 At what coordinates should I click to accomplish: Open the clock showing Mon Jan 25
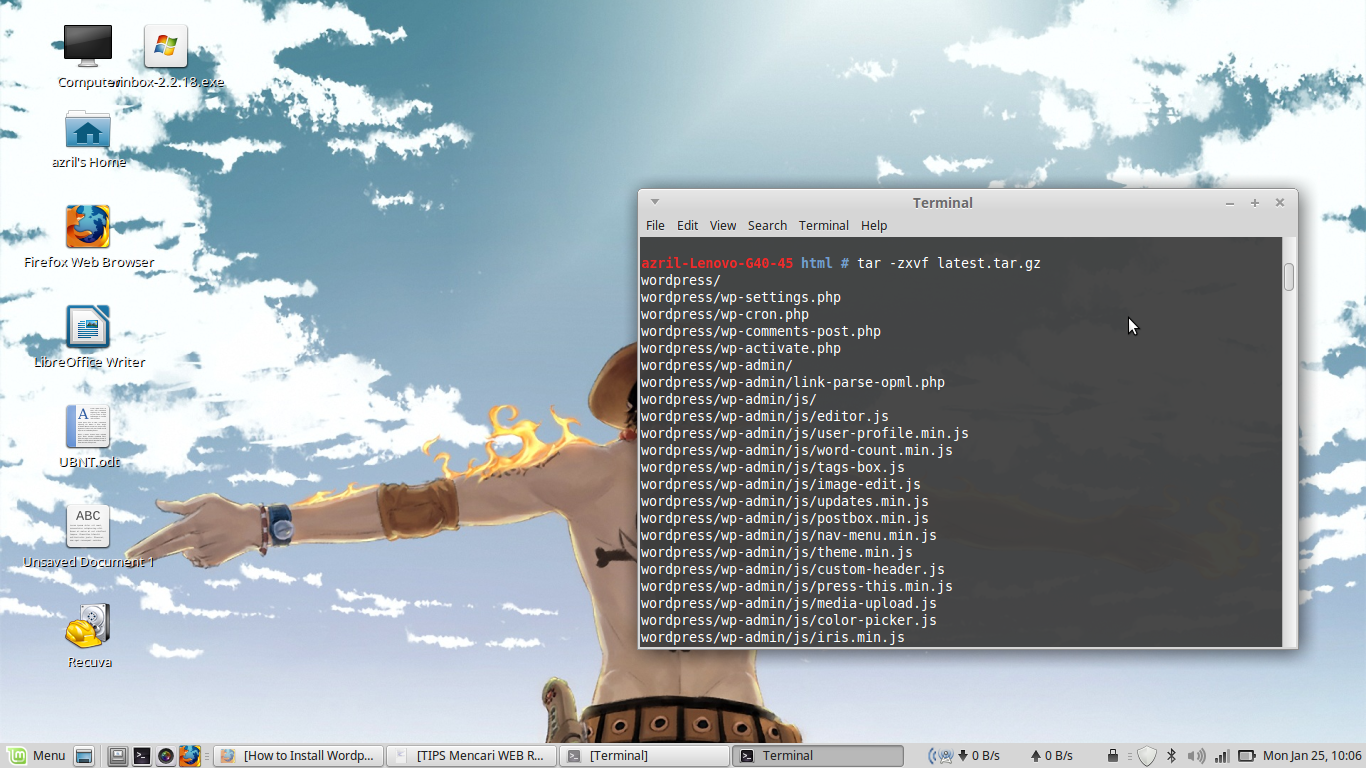(1312, 756)
